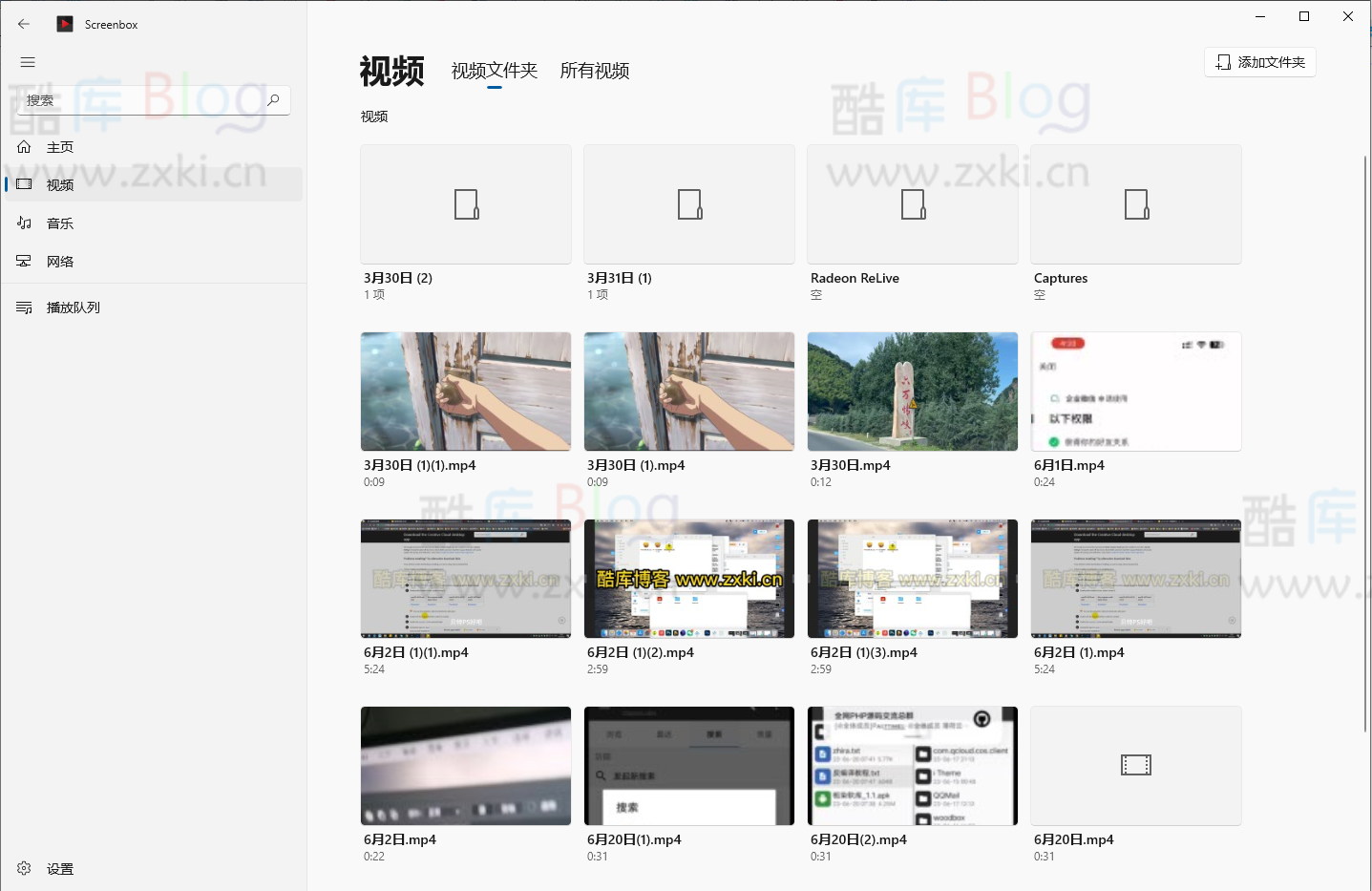Image resolution: width=1372 pixels, height=891 pixels.
Task: Play the 6月20日.mp4 video thumbnail
Action: pyautogui.click(x=1135, y=765)
